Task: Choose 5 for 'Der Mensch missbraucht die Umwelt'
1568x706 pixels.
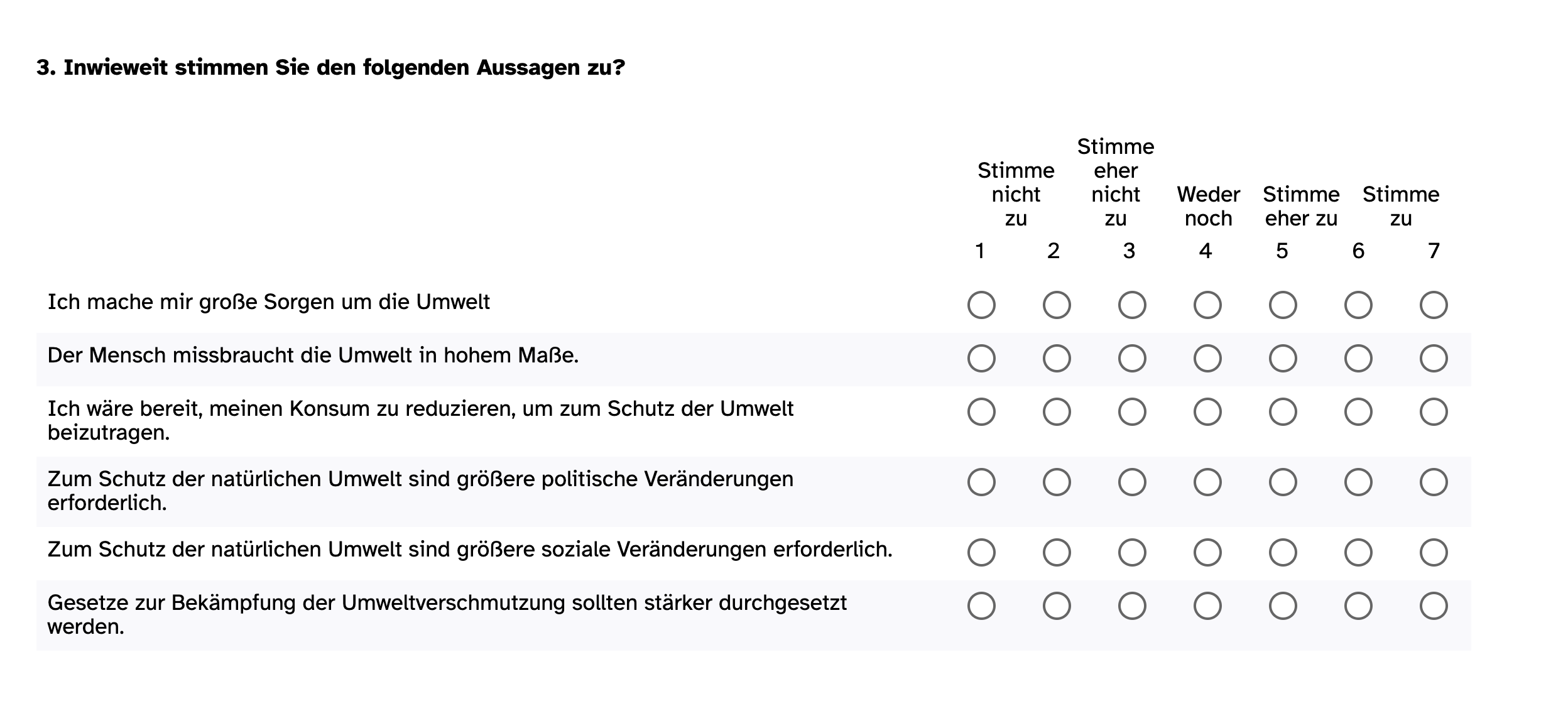Action: [x=1283, y=359]
